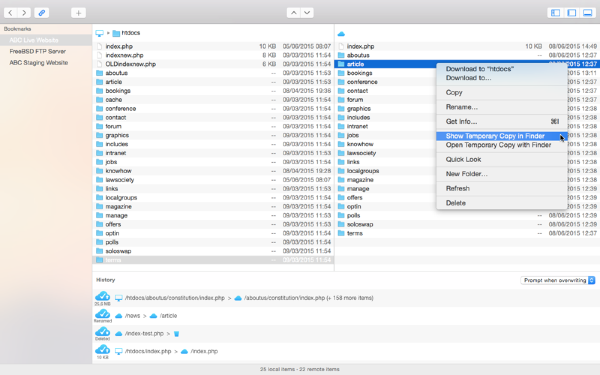Click the remote aboutus folder icon
This screenshot has width=600, height=375.
(x=341, y=55)
